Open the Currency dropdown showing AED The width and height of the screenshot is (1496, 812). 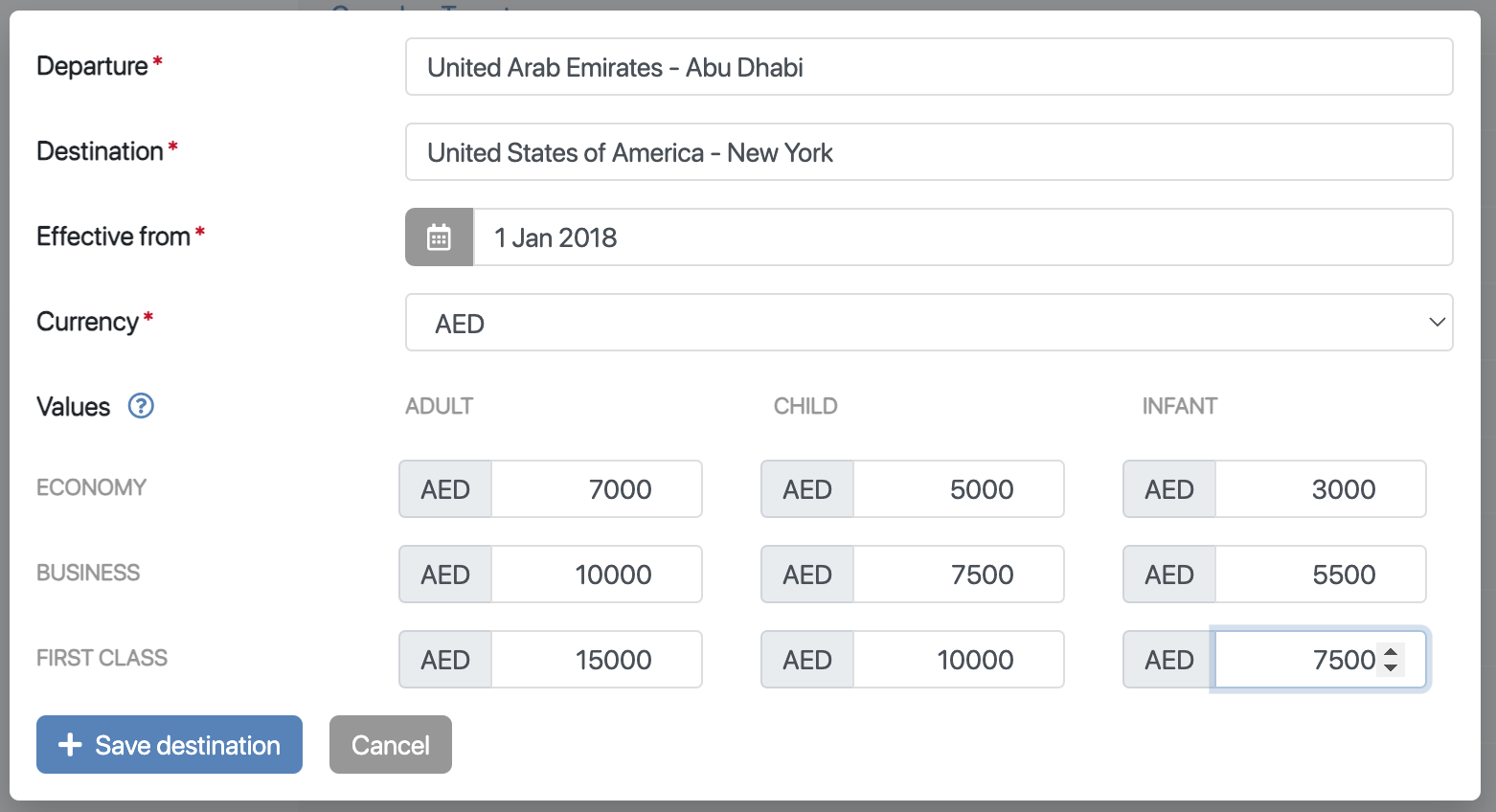[927, 323]
